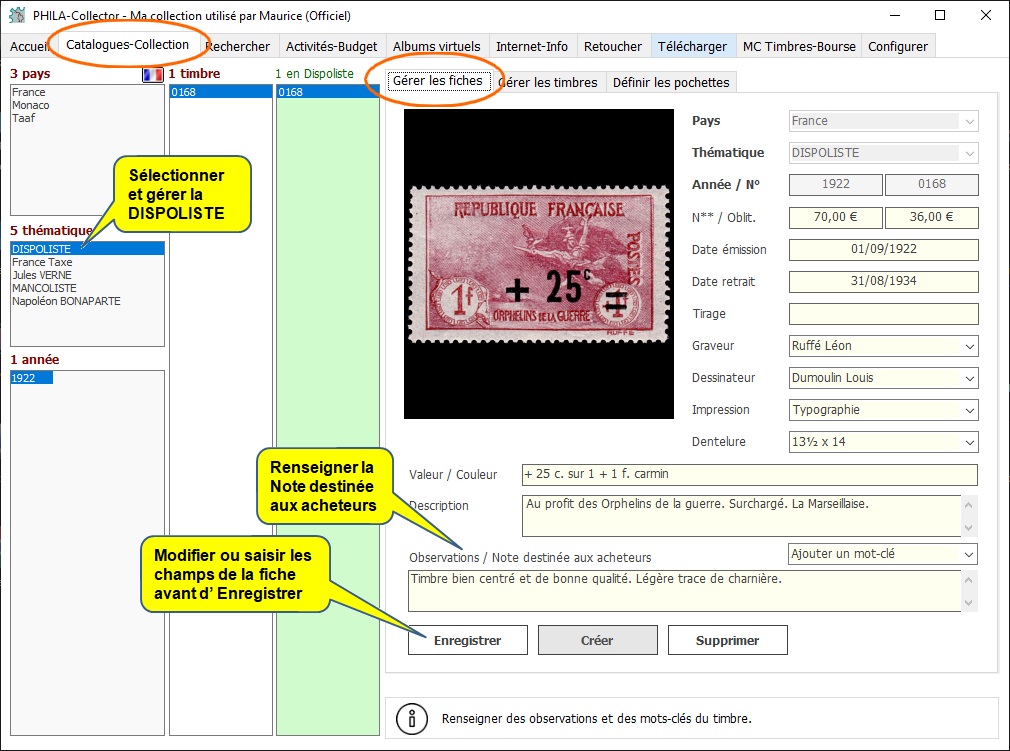Select the Définir les pochettes sub-tab

(671, 82)
